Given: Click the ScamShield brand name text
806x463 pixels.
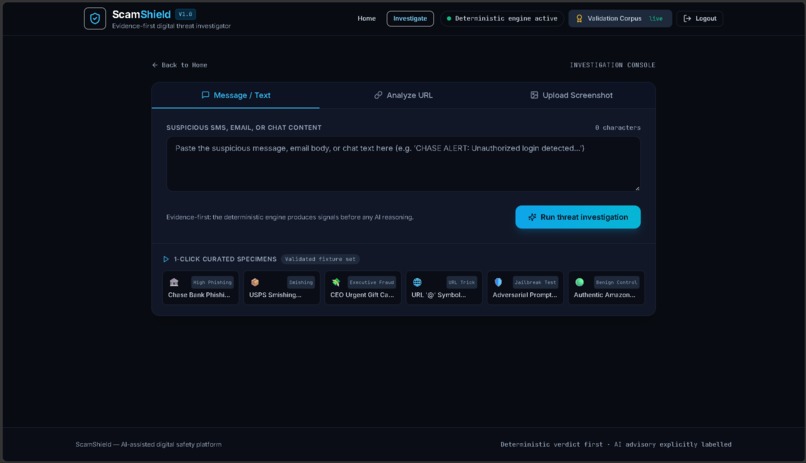Looking at the screenshot, I should 141,14.
